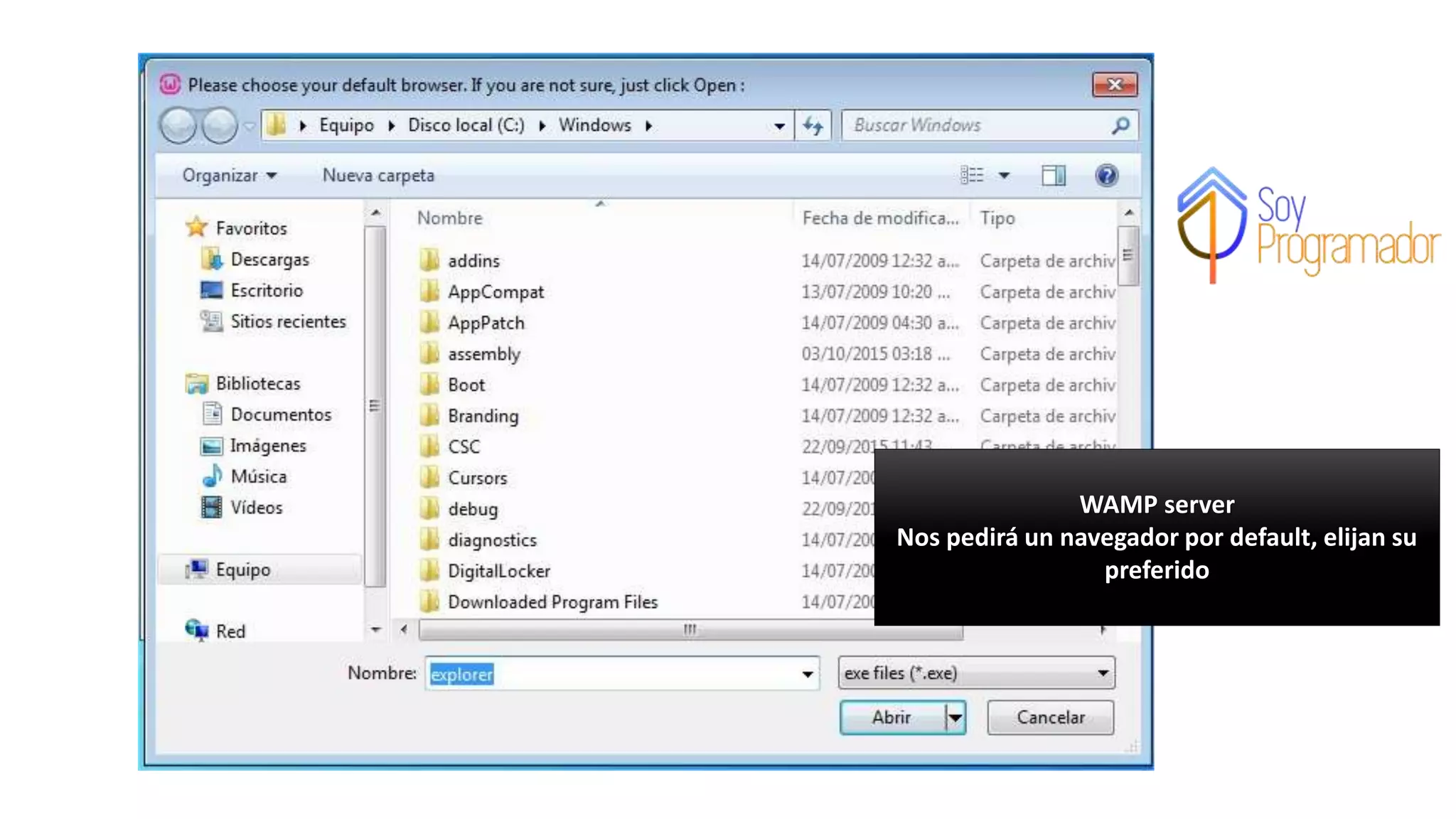The image size is (1456, 819).
Task: Sort by Fecha de modificación column header
Action: point(880,218)
